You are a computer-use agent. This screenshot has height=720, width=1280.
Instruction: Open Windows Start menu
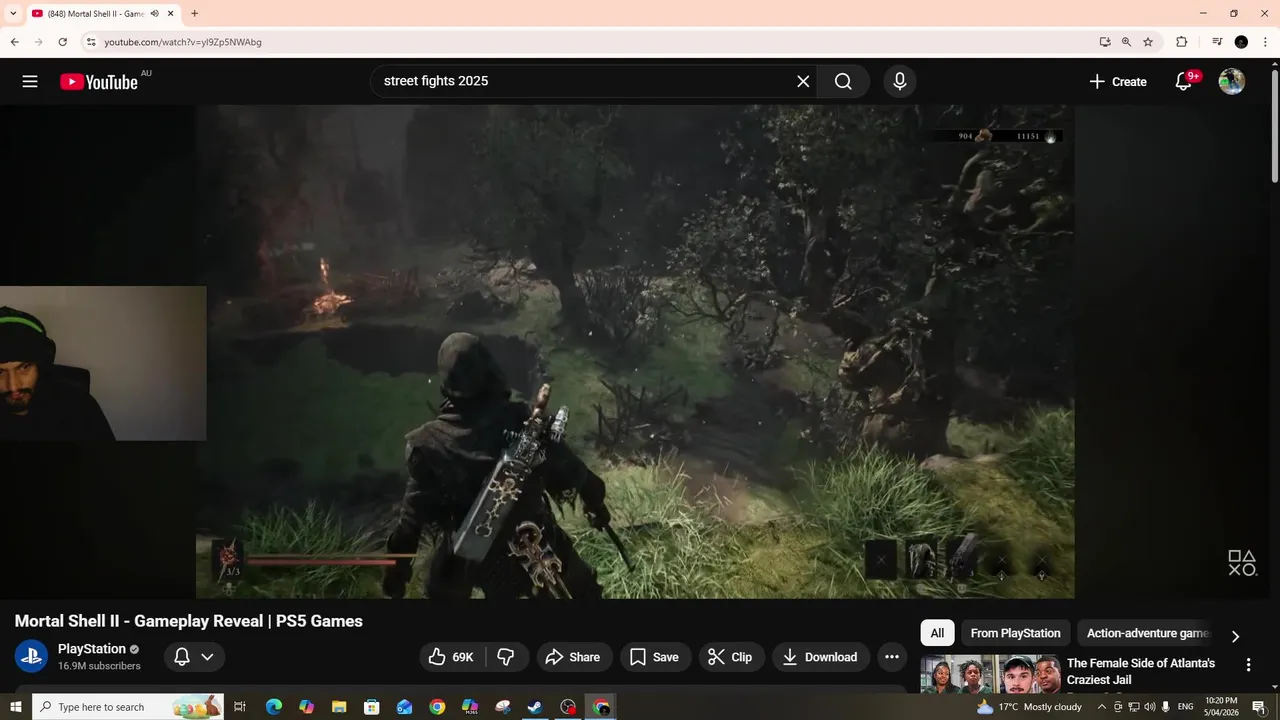point(15,707)
